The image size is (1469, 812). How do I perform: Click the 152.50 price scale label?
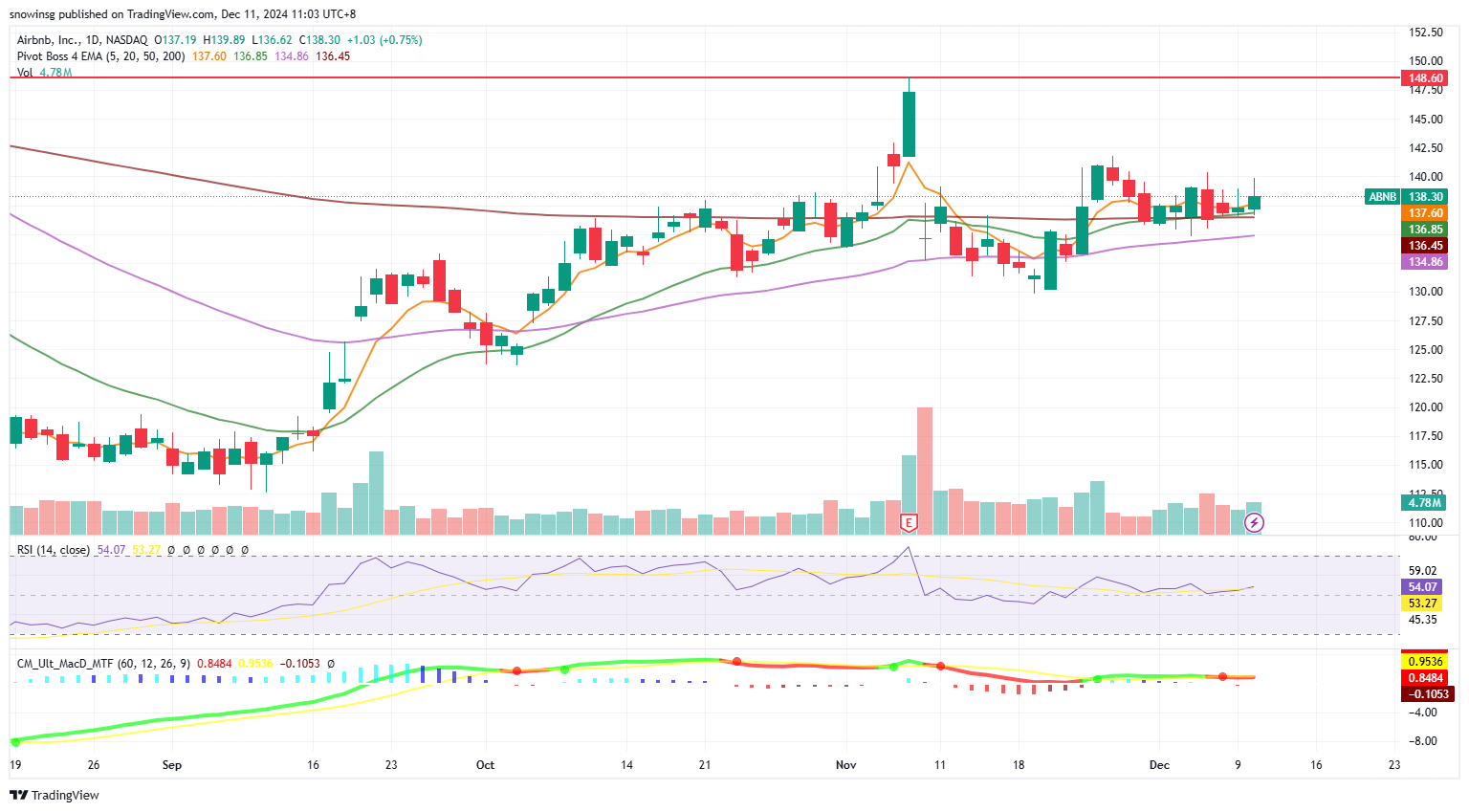(1426, 33)
